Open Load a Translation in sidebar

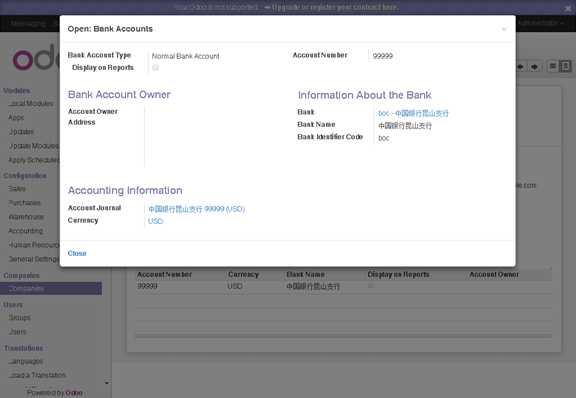point(37,375)
